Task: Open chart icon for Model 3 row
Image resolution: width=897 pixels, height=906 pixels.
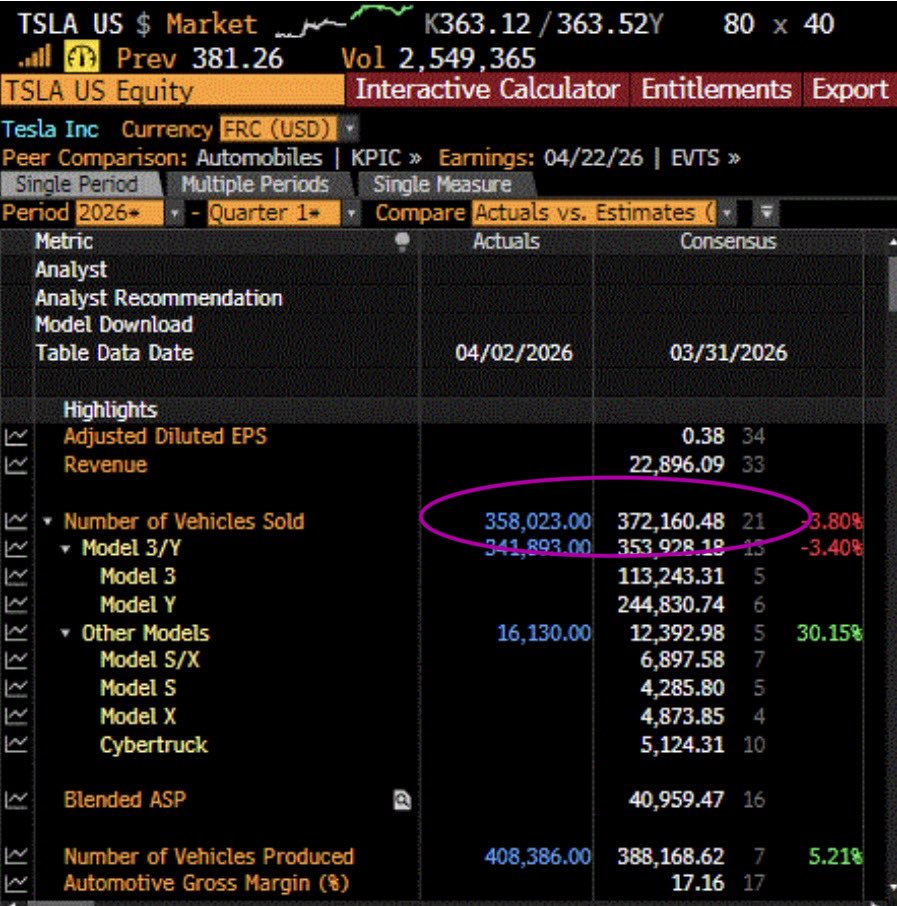Action: pyautogui.click(x=16, y=577)
